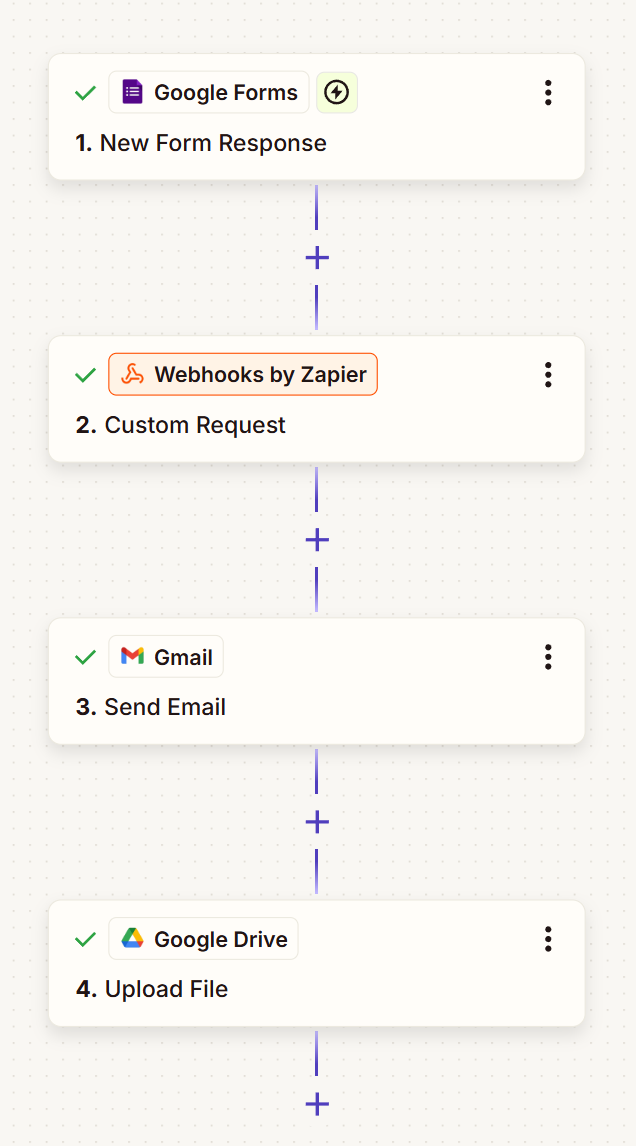The image size is (636, 1146).
Task: Click the green checkmark on the Gmail step
Action: (x=85, y=657)
